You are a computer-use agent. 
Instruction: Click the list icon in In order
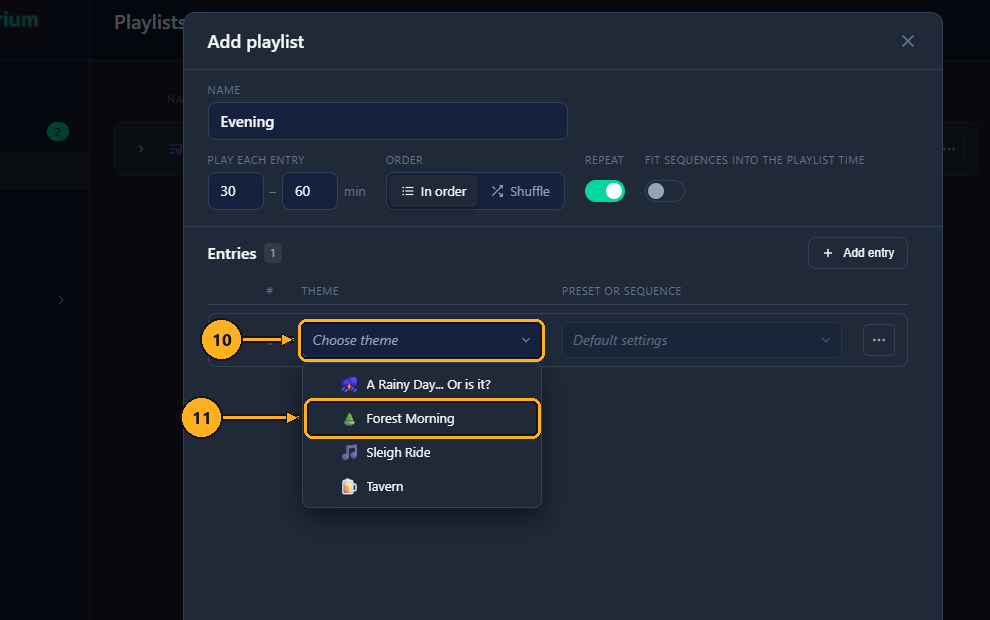(408, 191)
